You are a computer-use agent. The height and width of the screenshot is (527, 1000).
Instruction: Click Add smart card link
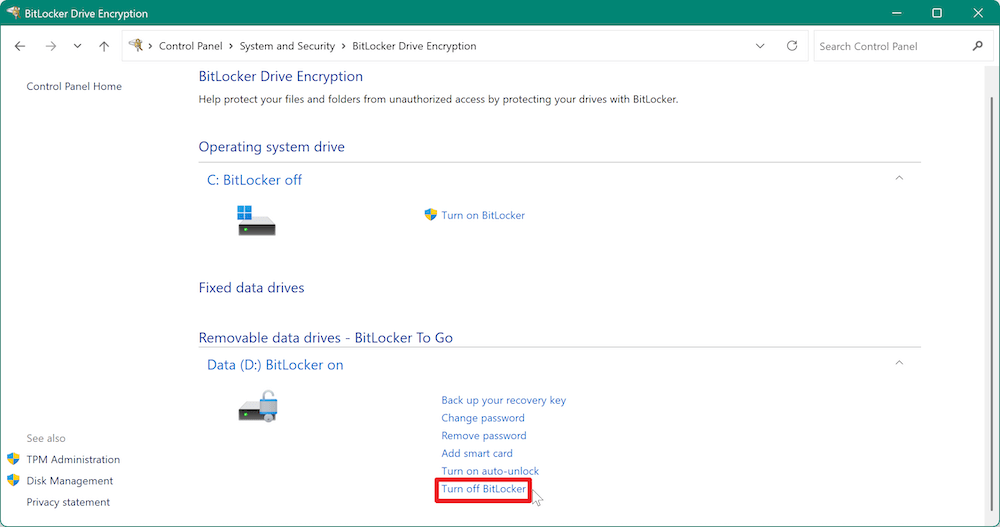tap(477, 454)
